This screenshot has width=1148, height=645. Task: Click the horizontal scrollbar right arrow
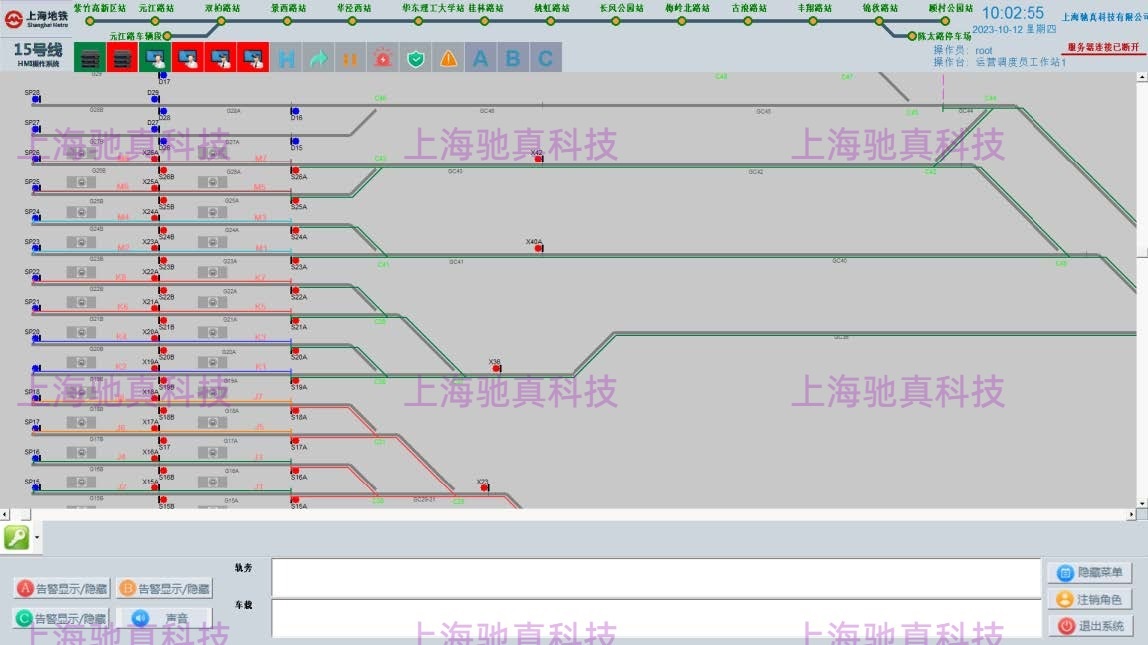click(1131, 515)
